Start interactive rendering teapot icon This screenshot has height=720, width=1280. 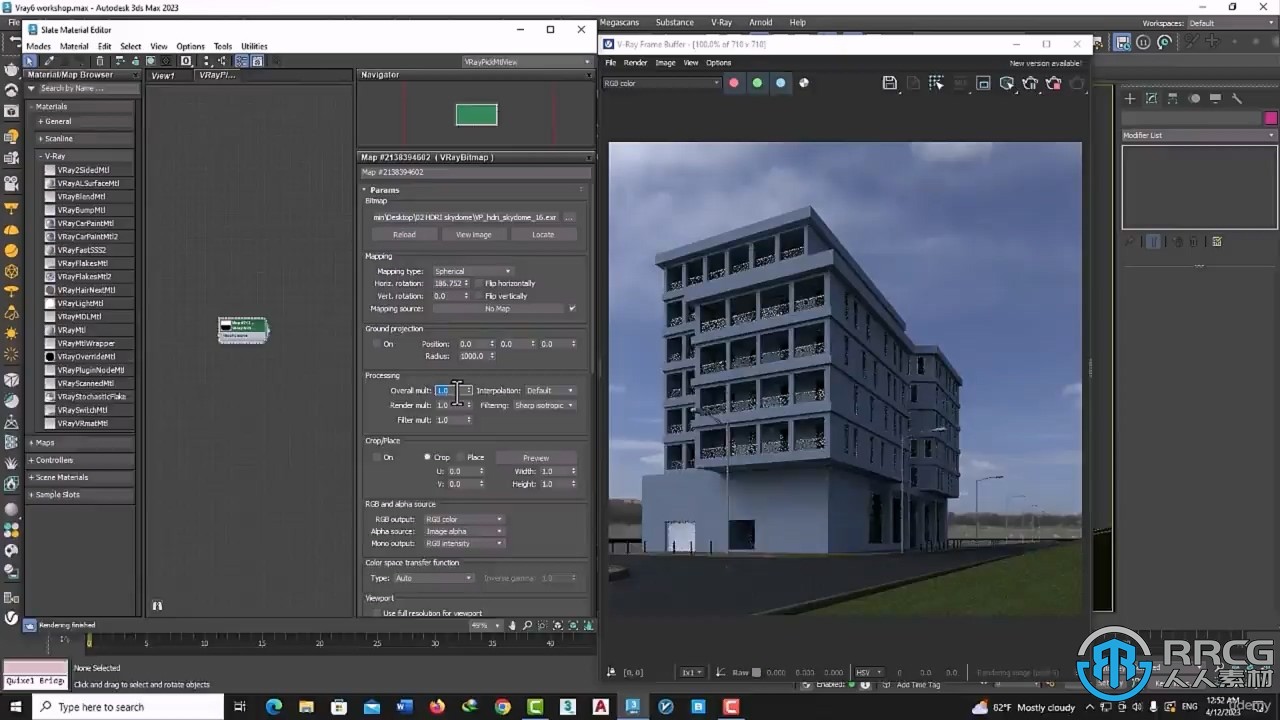pyautogui.click(x=1030, y=83)
